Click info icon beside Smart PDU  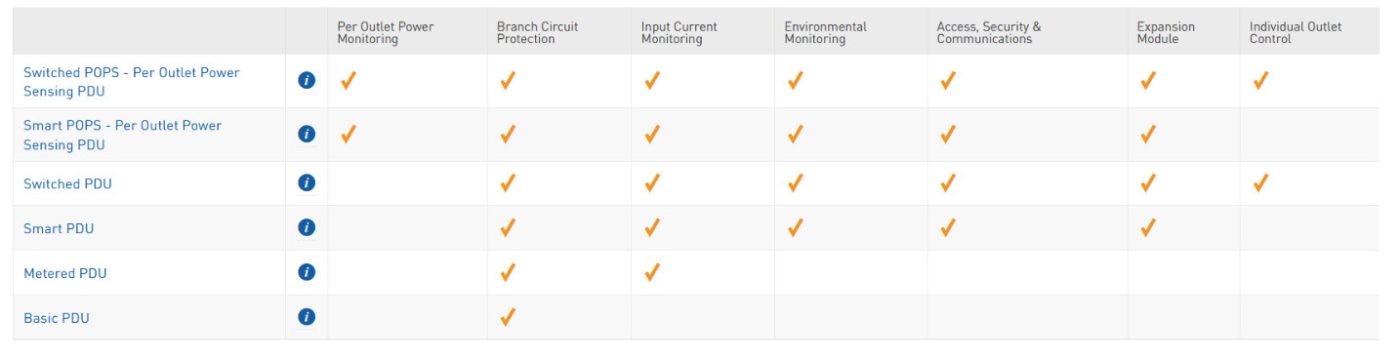pos(307,228)
